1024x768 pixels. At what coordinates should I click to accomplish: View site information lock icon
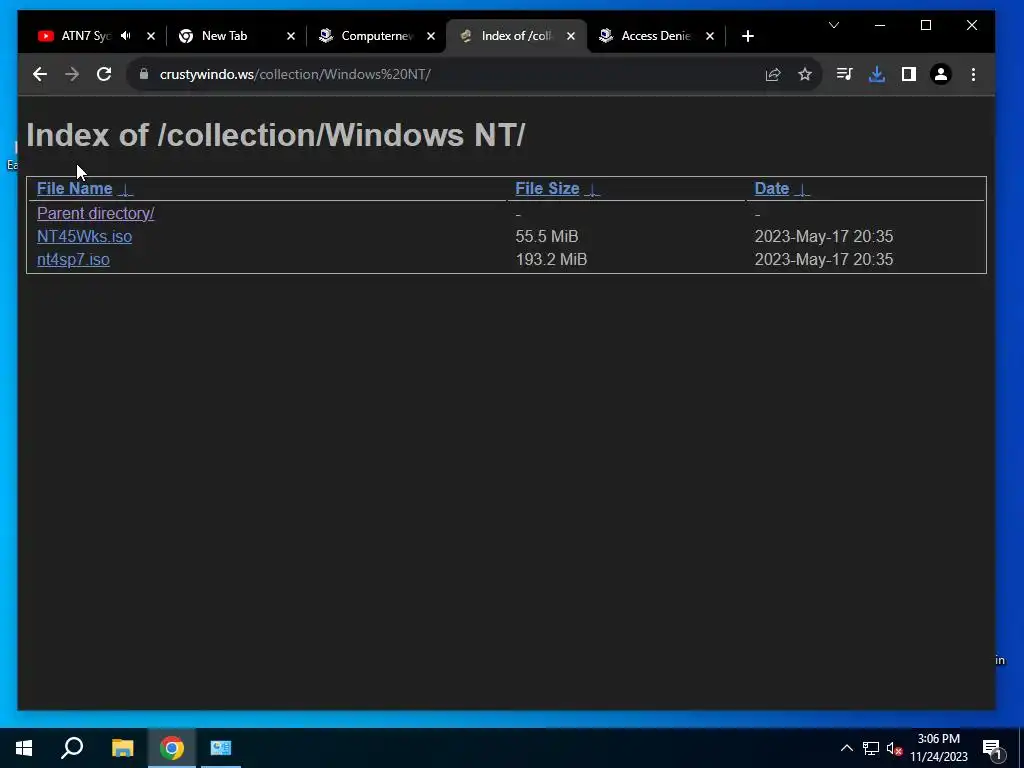(x=144, y=74)
